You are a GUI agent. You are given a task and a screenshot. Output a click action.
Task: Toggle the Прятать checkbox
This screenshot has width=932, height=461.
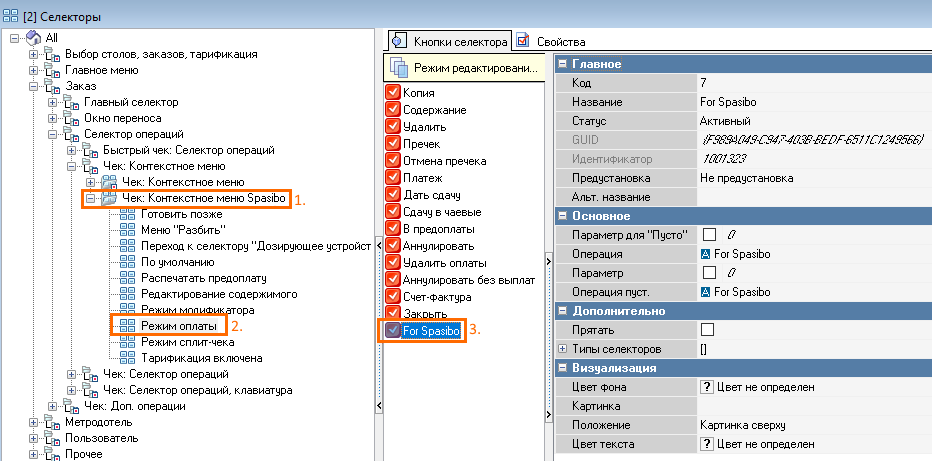(x=708, y=330)
